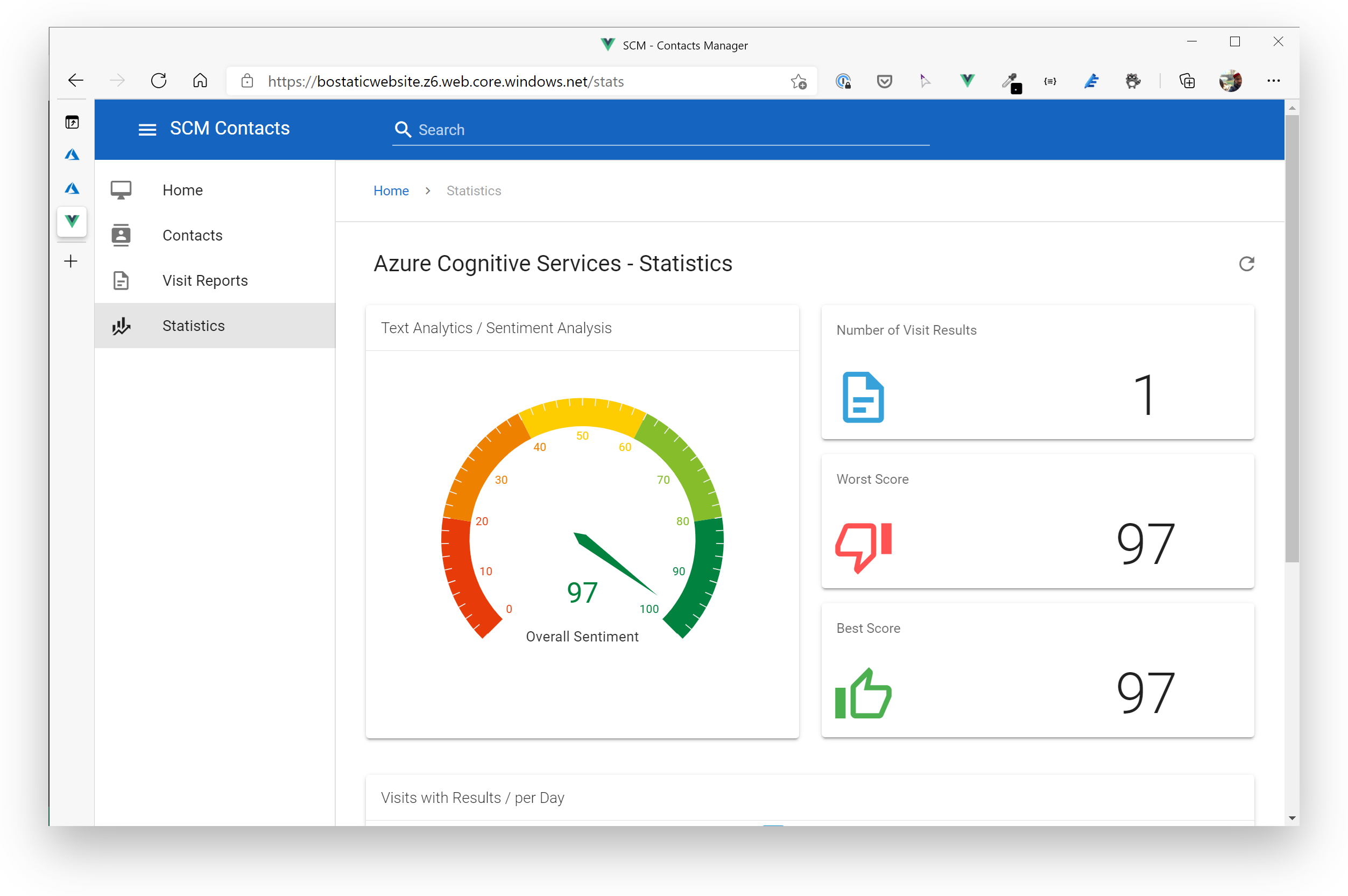Open browser settings and more menu
This screenshot has height=896, width=1348.
tap(1273, 81)
